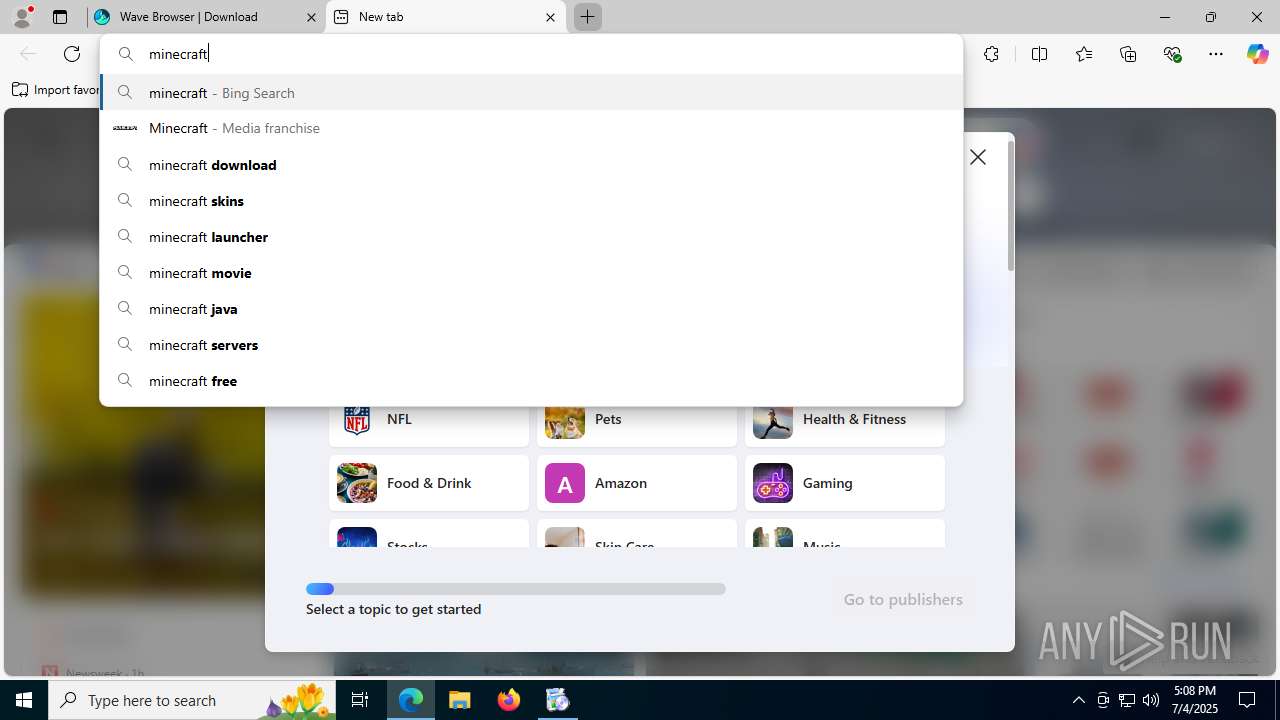The height and width of the screenshot is (720, 1280).
Task: Open Copilot icon in toolbar
Action: [x=1257, y=54]
